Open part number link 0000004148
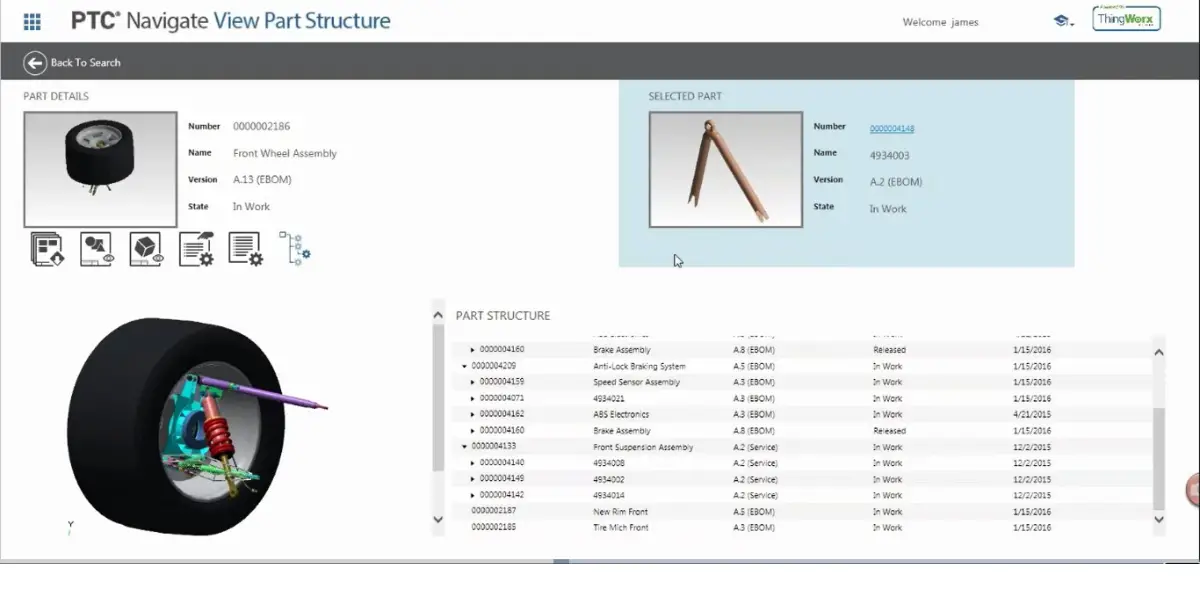1200x600 pixels. click(892, 128)
